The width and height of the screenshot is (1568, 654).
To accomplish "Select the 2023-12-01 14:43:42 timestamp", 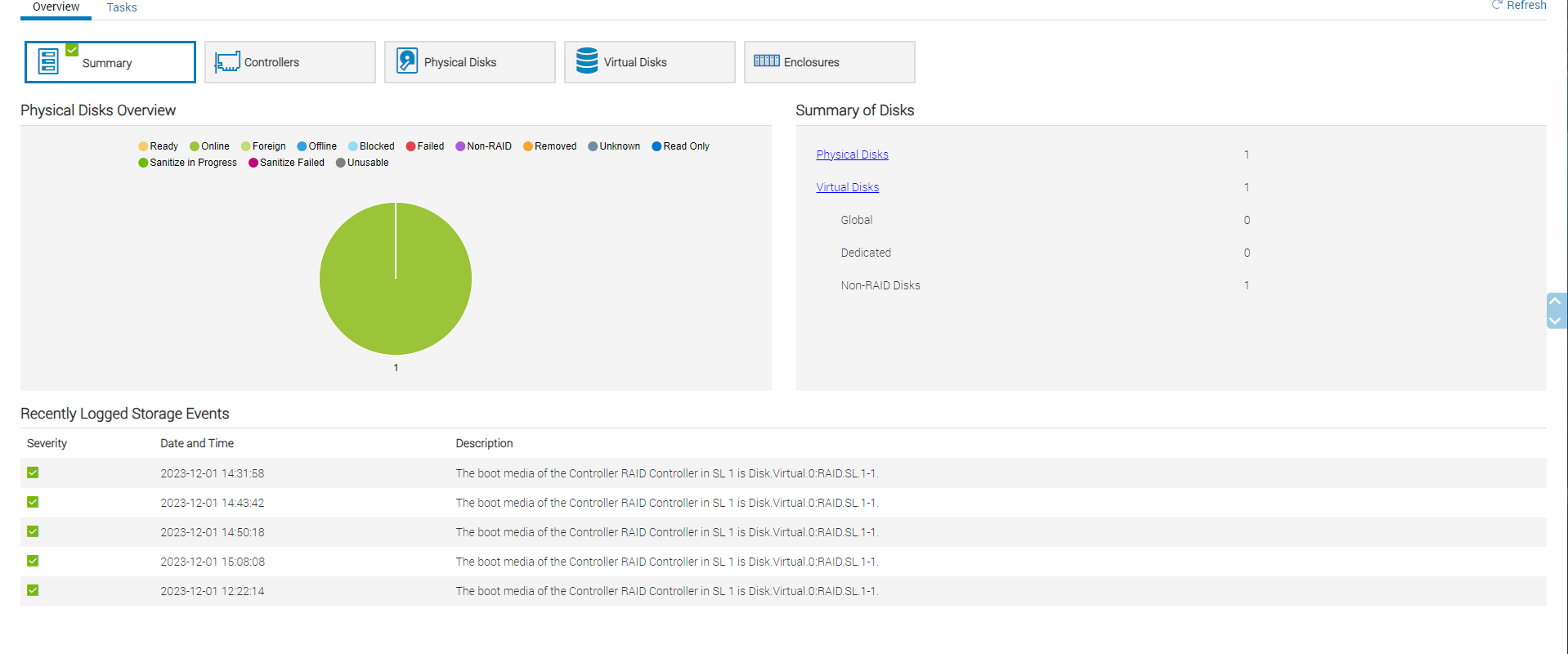I will click(212, 503).
